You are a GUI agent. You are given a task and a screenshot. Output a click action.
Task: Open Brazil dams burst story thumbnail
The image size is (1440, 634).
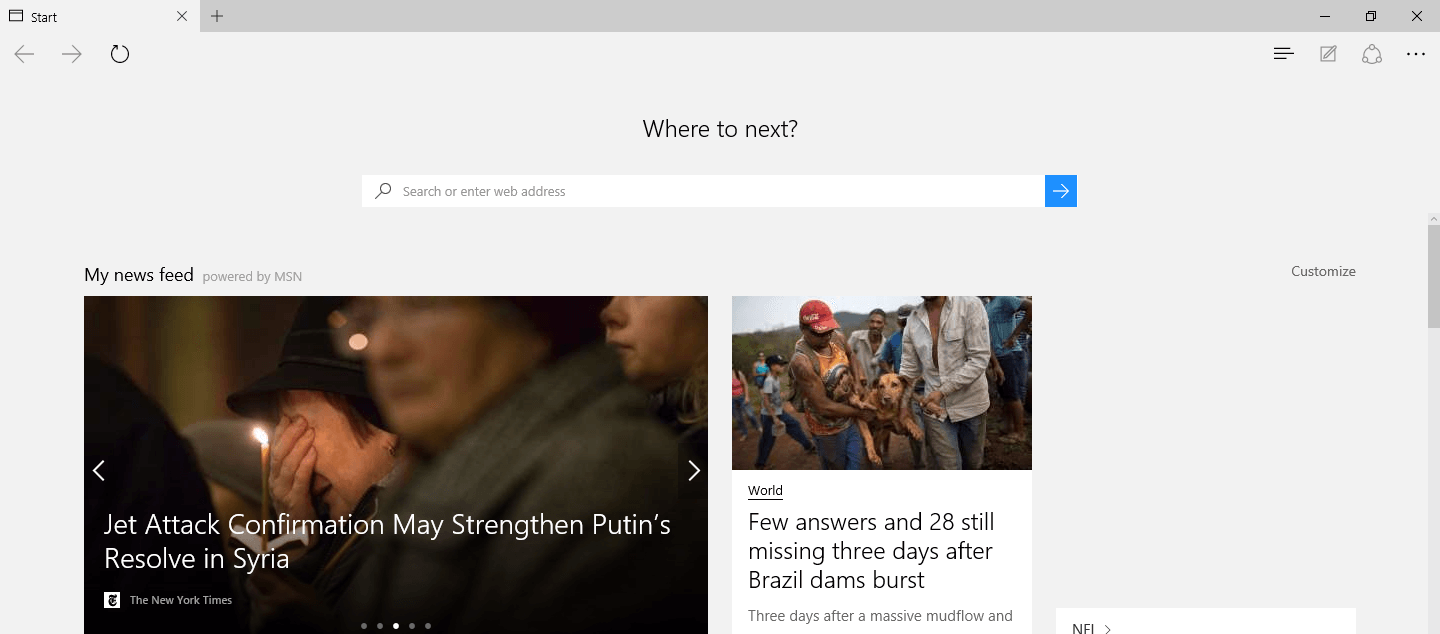[x=882, y=383]
